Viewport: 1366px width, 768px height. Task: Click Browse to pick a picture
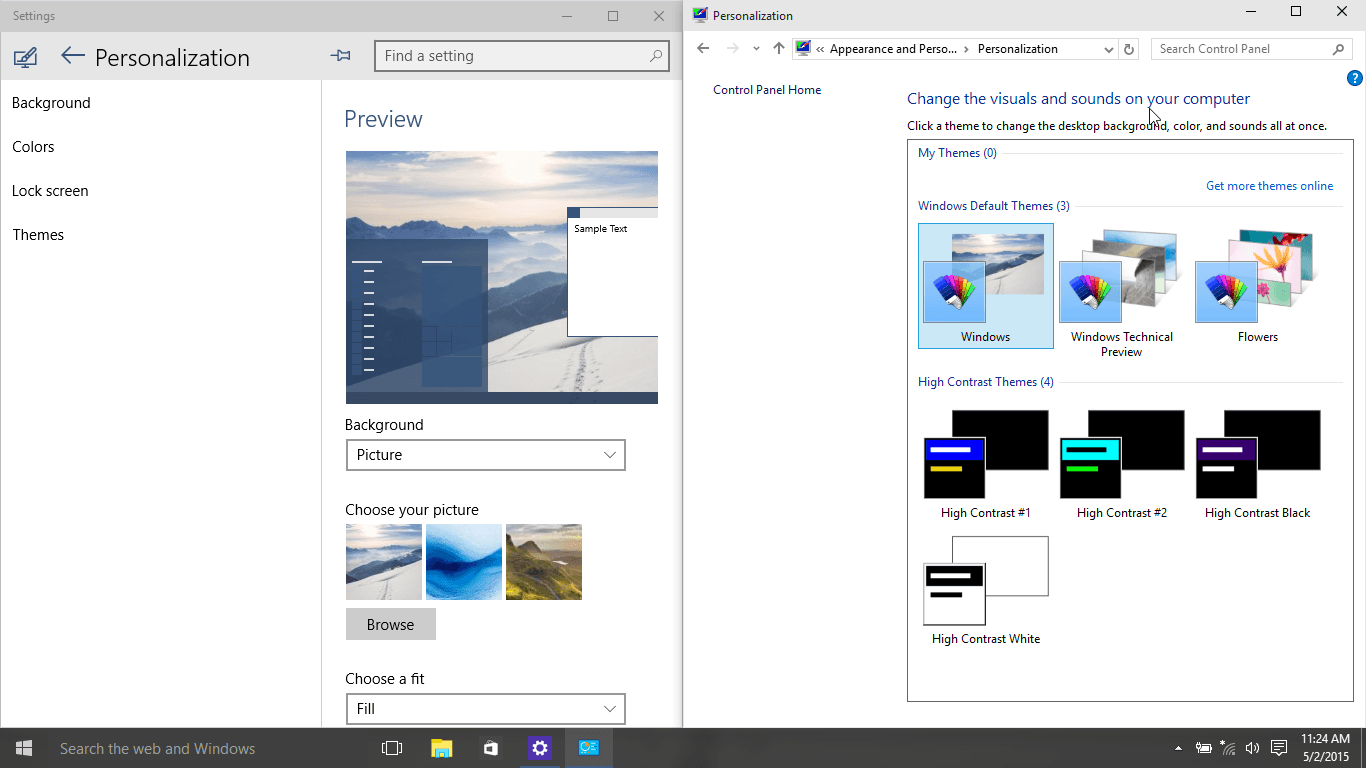pyautogui.click(x=390, y=624)
